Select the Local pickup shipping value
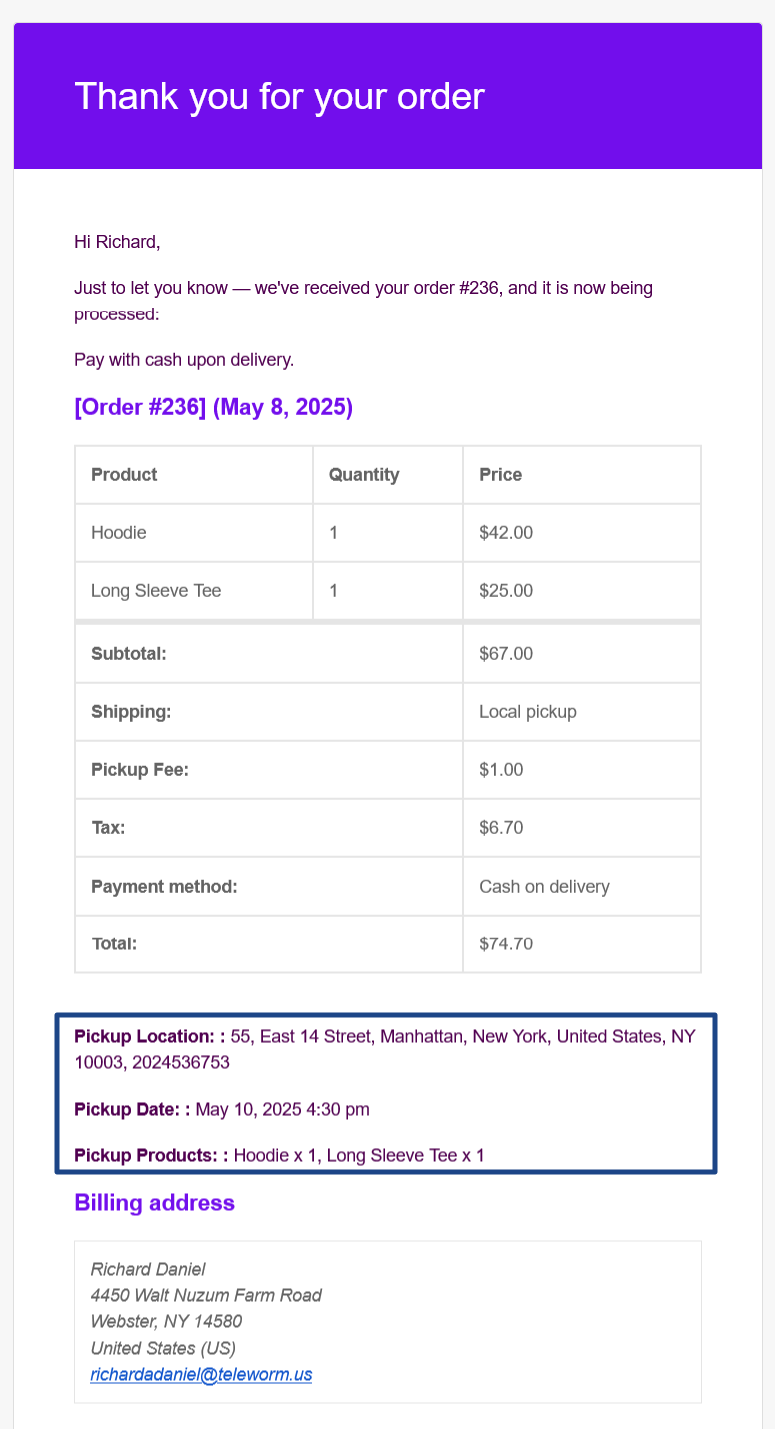The image size is (775, 1429). 528,712
